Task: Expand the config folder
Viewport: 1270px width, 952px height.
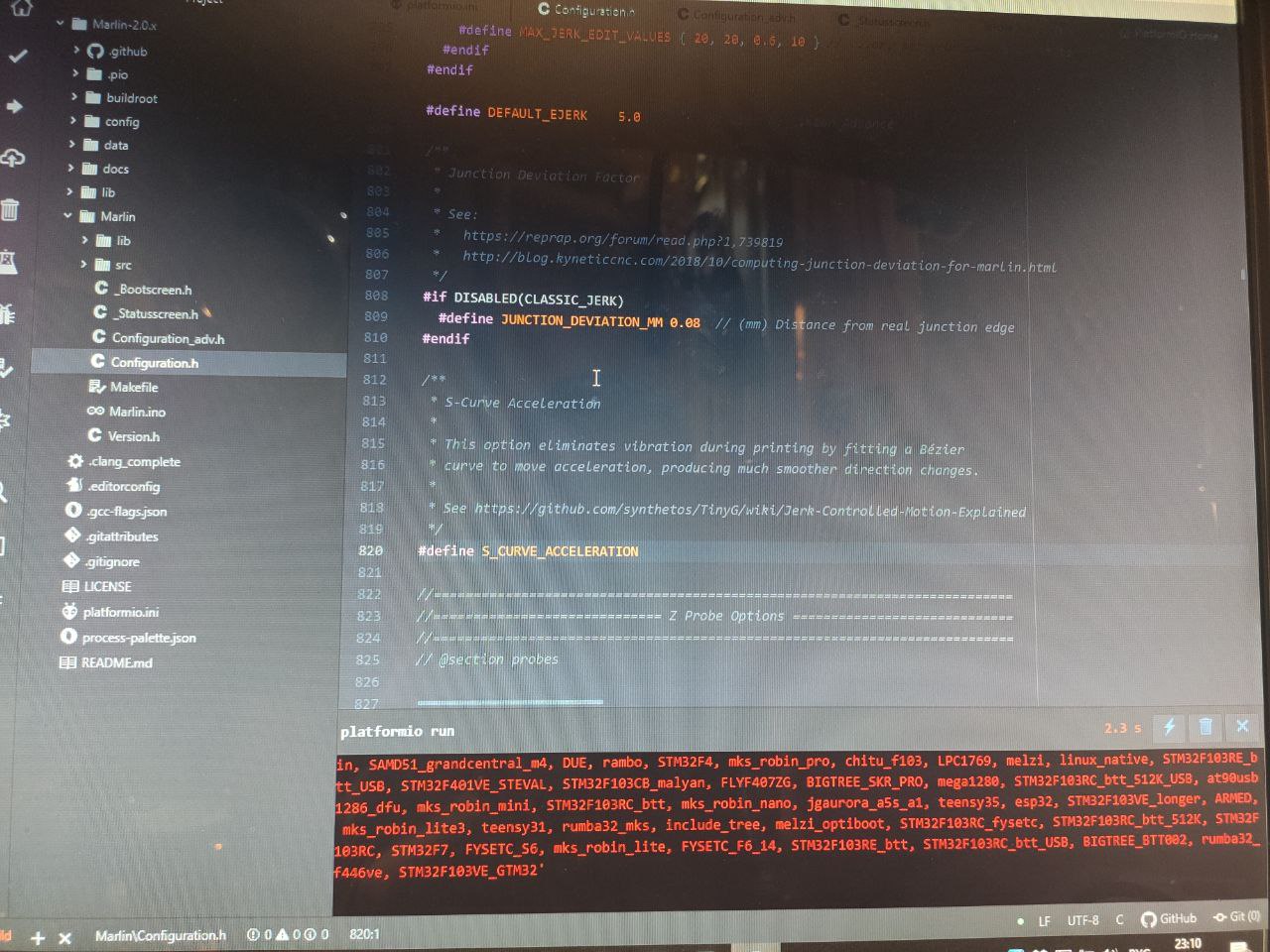Action: pyautogui.click(x=73, y=121)
